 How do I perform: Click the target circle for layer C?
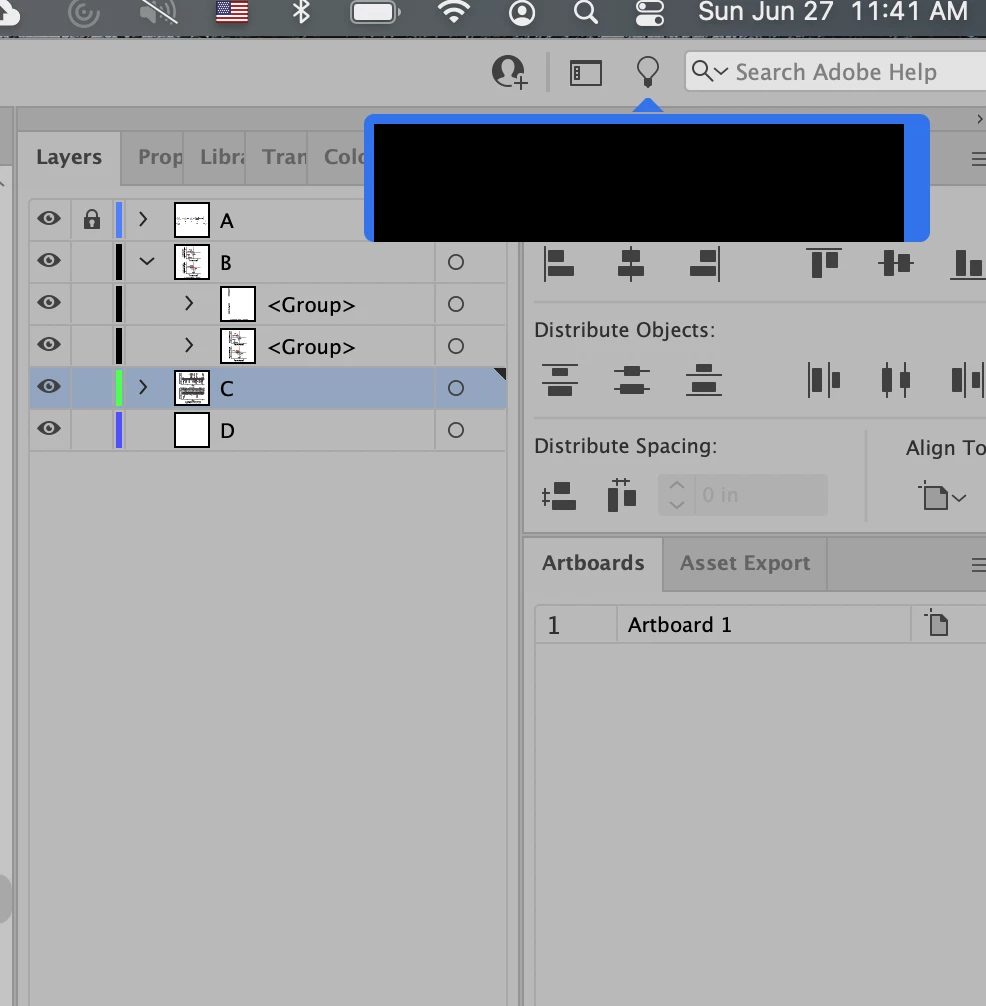point(455,388)
